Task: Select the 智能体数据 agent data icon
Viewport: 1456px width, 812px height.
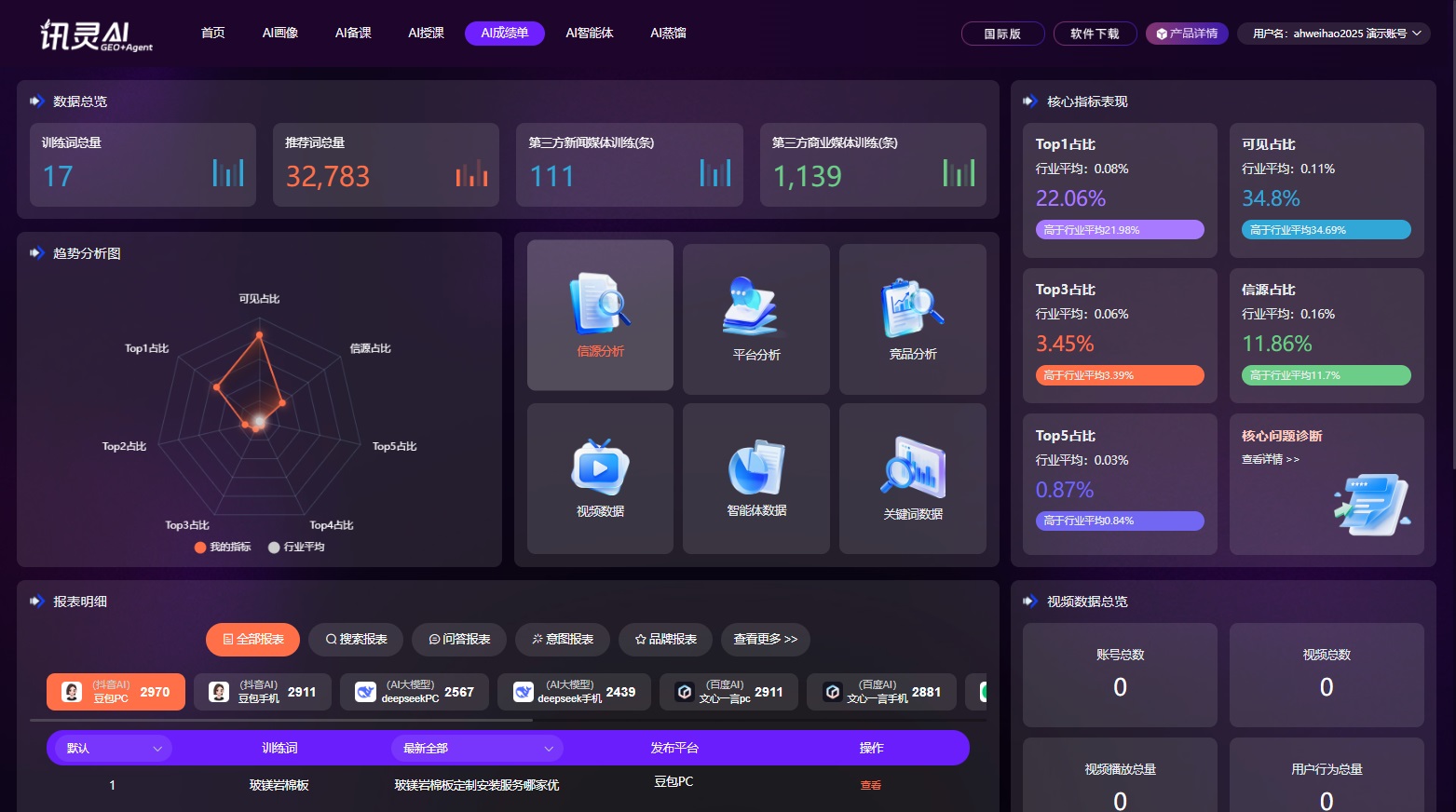Action: point(755,467)
